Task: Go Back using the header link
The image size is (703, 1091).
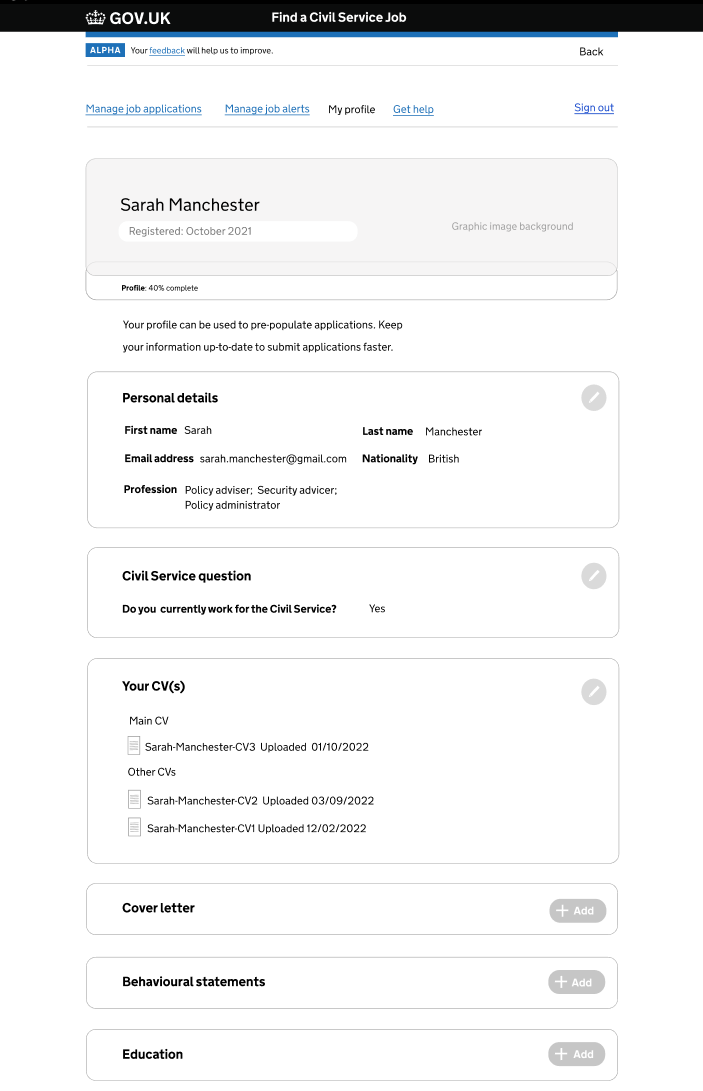Action: point(591,51)
